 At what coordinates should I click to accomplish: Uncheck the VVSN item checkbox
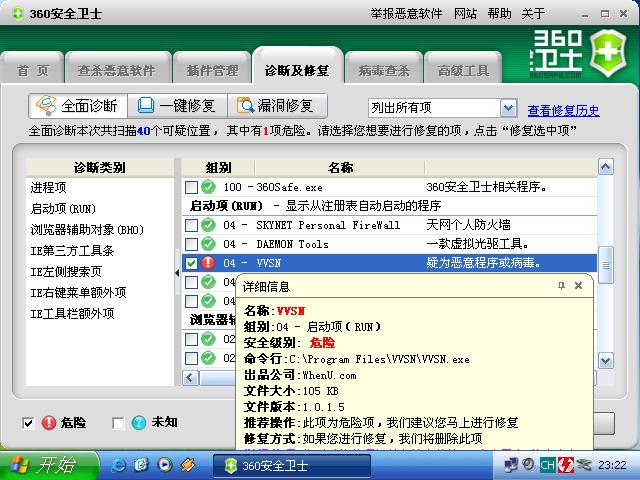pos(191,263)
